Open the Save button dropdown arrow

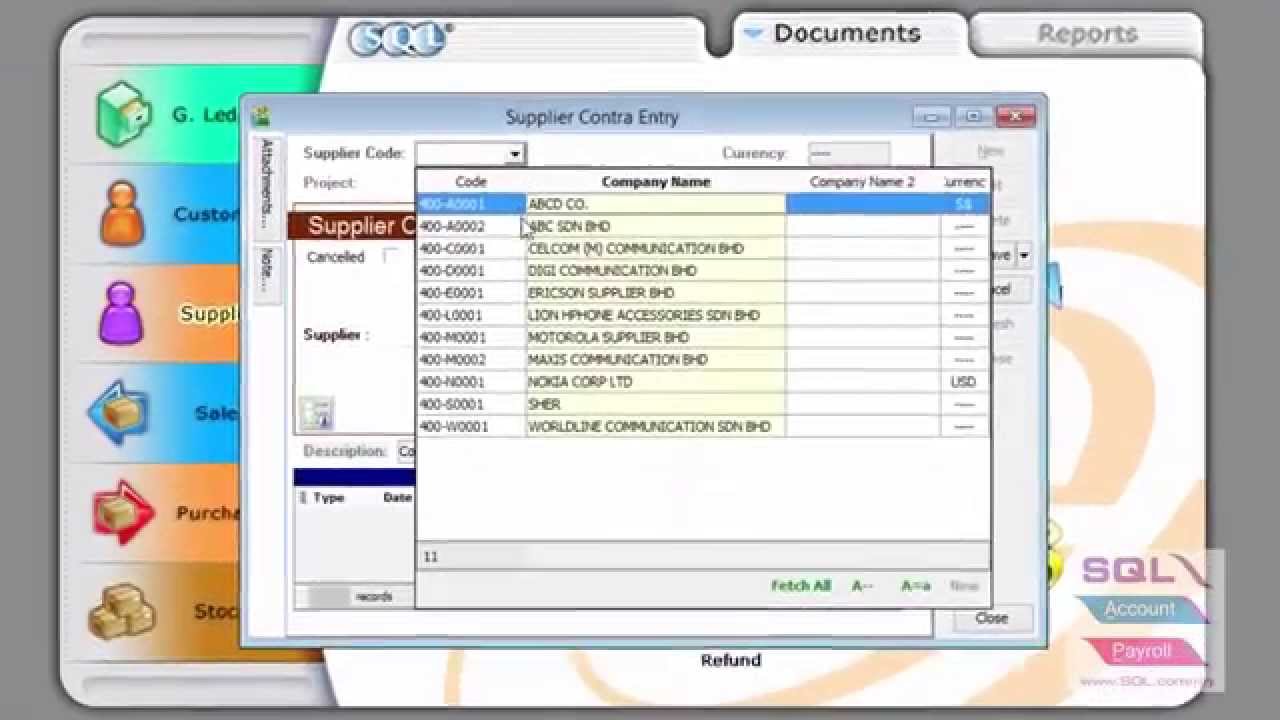pyautogui.click(x=1024, y=256)
